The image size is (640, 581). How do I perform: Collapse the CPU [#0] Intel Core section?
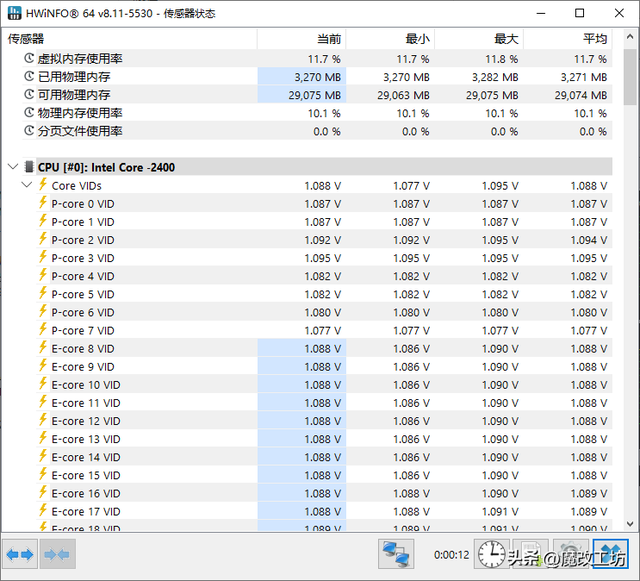pyautogui.click(x=13, y=167)
